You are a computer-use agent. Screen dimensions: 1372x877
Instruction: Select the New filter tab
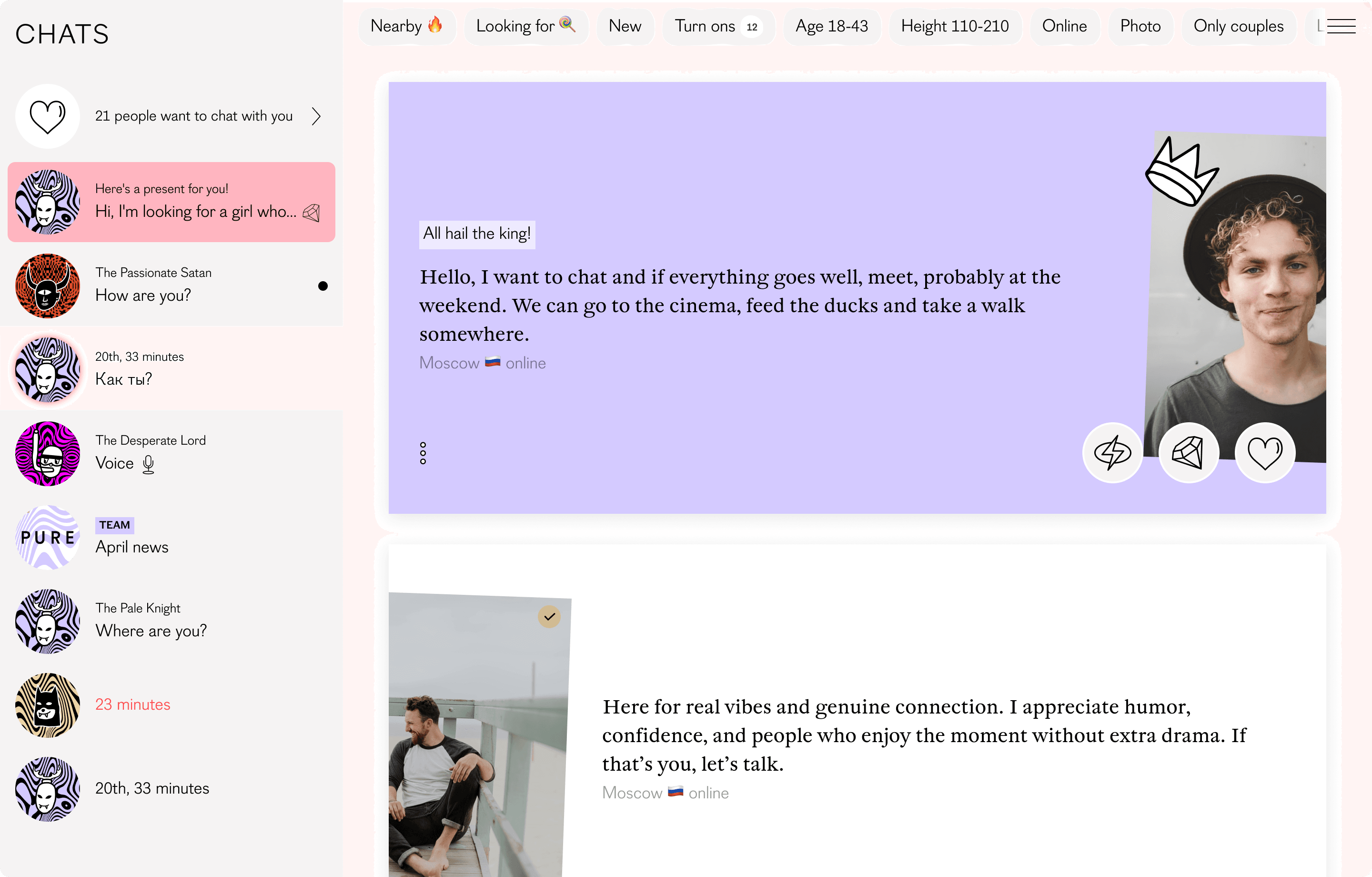[x=625, y=26]
